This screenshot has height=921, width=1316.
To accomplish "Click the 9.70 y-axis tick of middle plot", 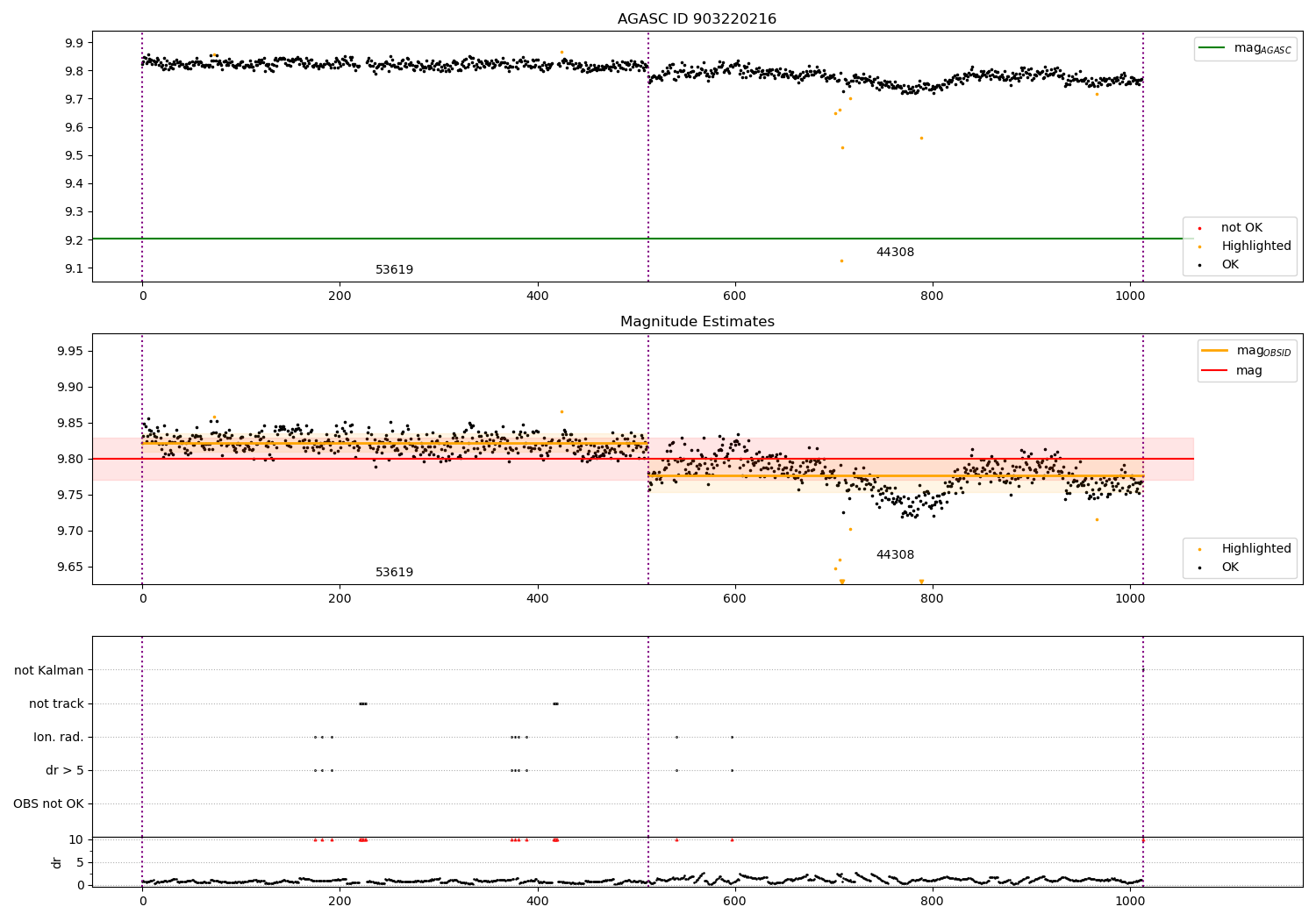I will coord(70,532).
